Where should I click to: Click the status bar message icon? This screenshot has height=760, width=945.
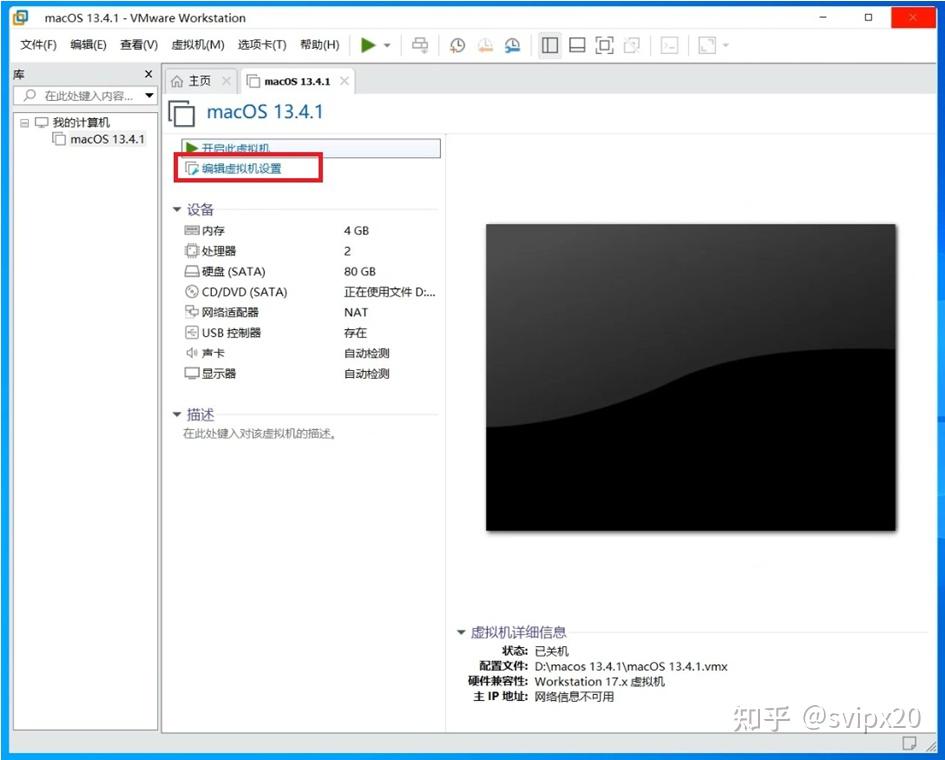pos(909,743)
